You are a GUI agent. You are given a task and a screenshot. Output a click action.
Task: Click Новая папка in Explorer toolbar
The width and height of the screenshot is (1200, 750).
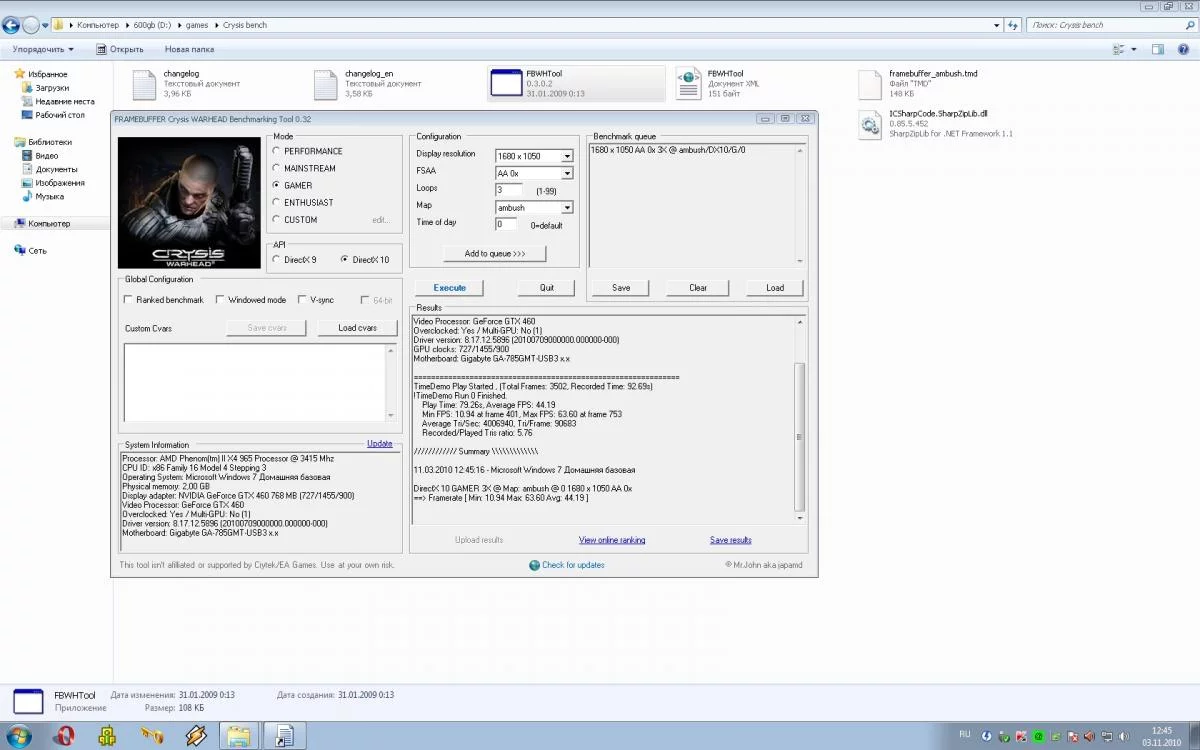tap(189, 49)
